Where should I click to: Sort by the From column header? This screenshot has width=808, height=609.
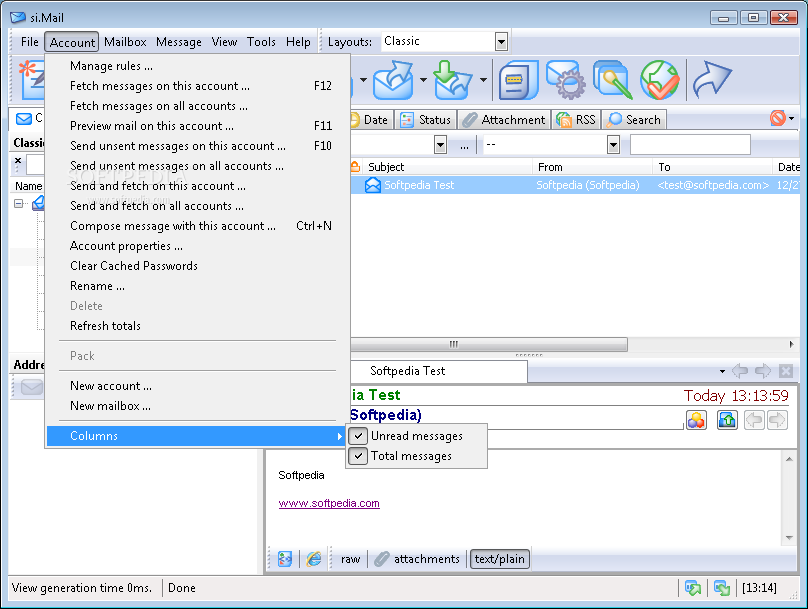pyautogui.click(x=592, y=167)
